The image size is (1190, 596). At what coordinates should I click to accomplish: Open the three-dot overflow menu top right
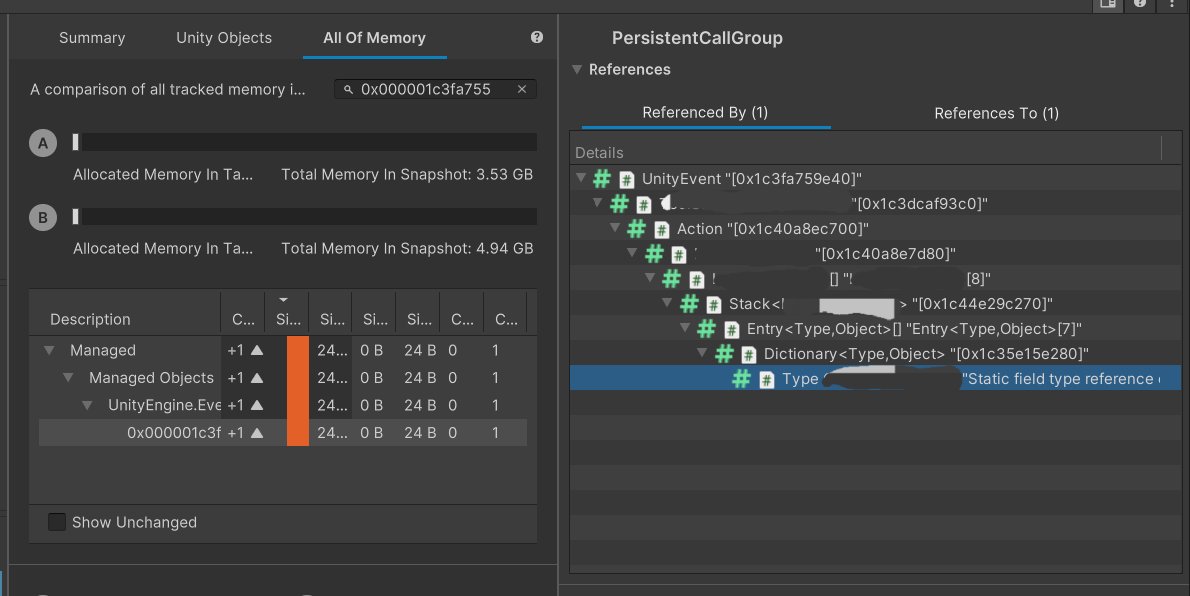pos(1171,6)
